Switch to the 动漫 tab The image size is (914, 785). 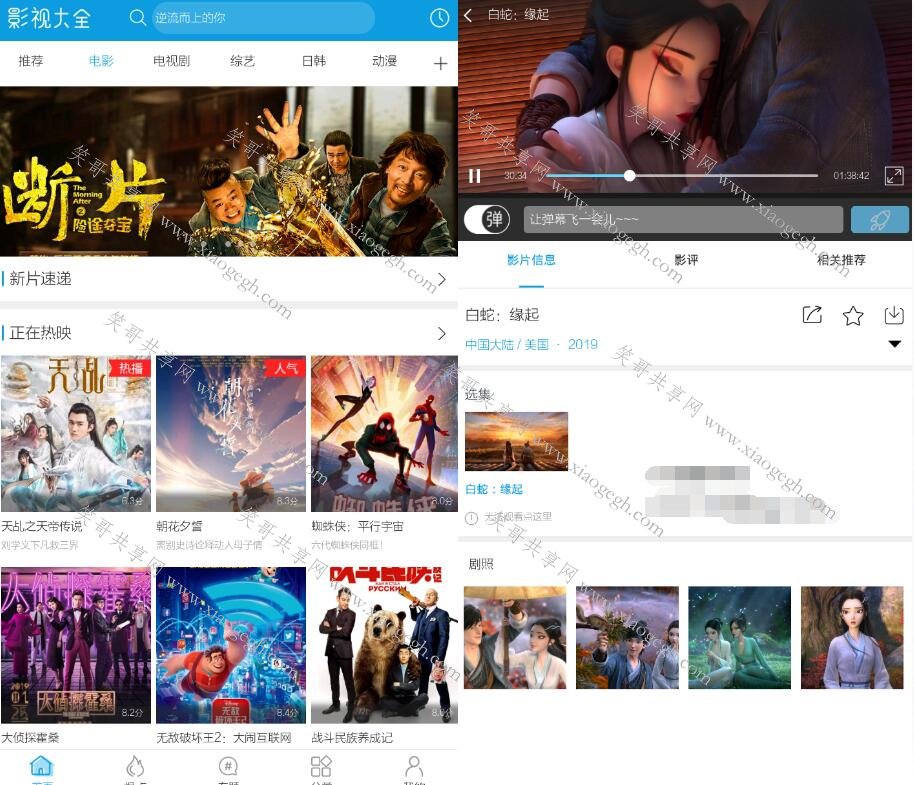tap(384, 61)
